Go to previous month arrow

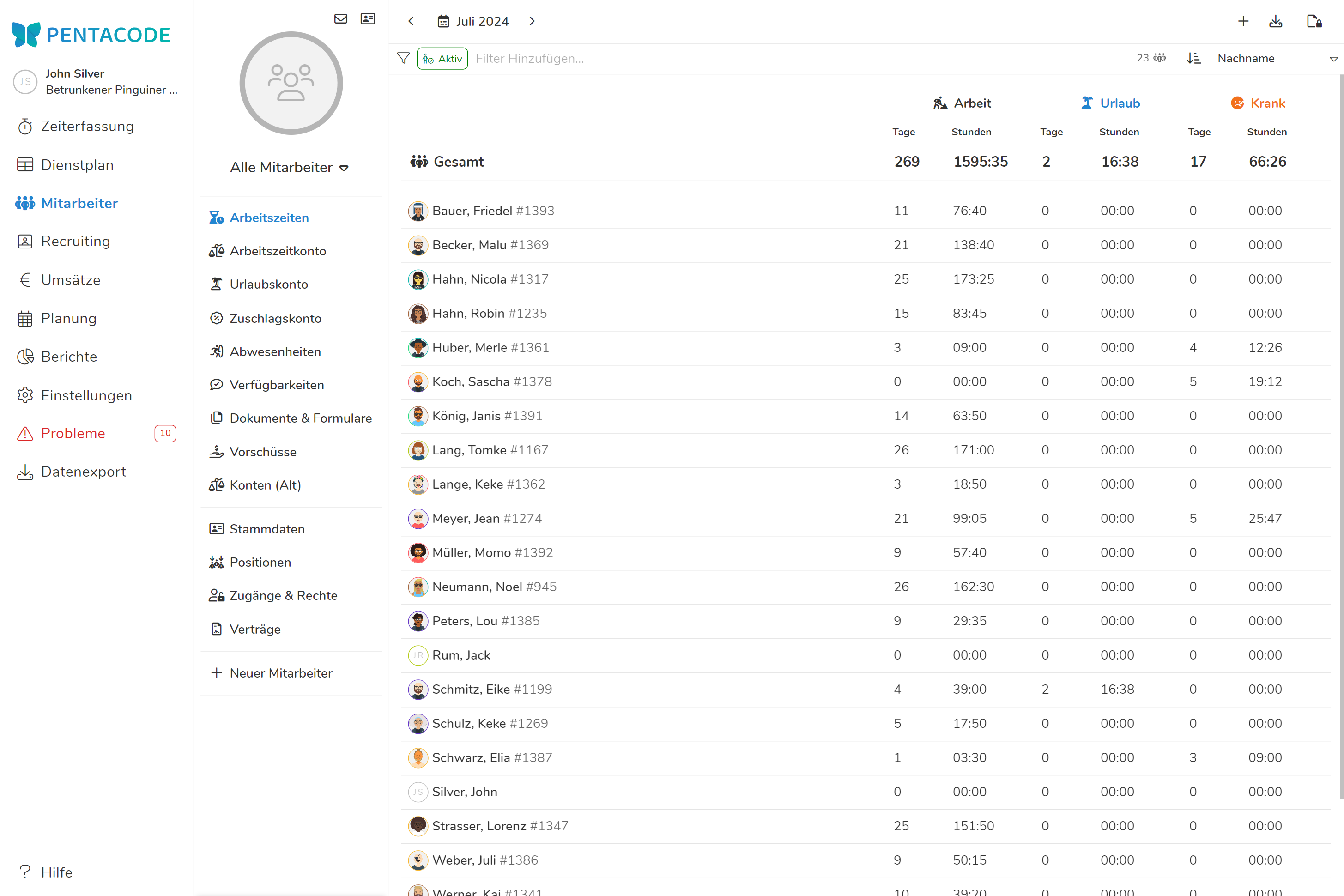411,21
